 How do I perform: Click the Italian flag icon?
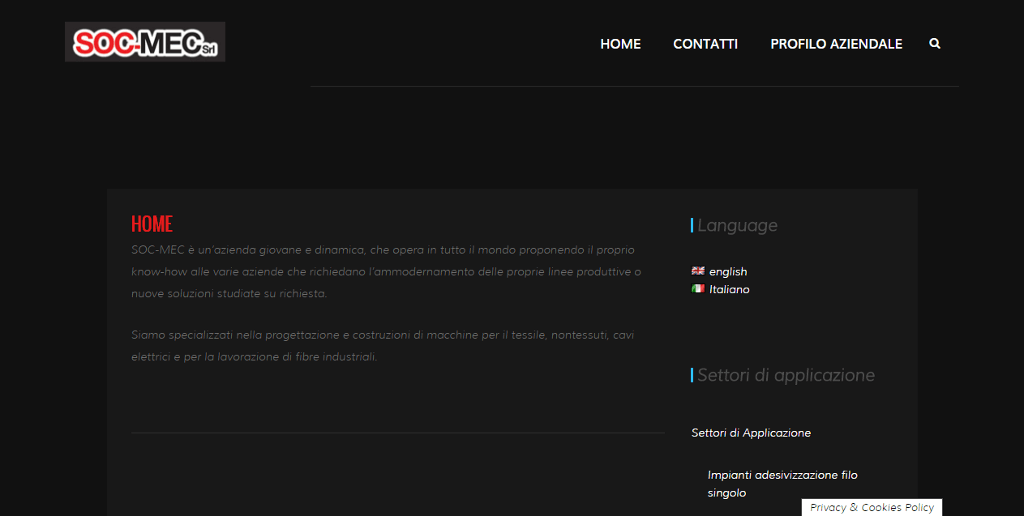[x=698, y=289]
